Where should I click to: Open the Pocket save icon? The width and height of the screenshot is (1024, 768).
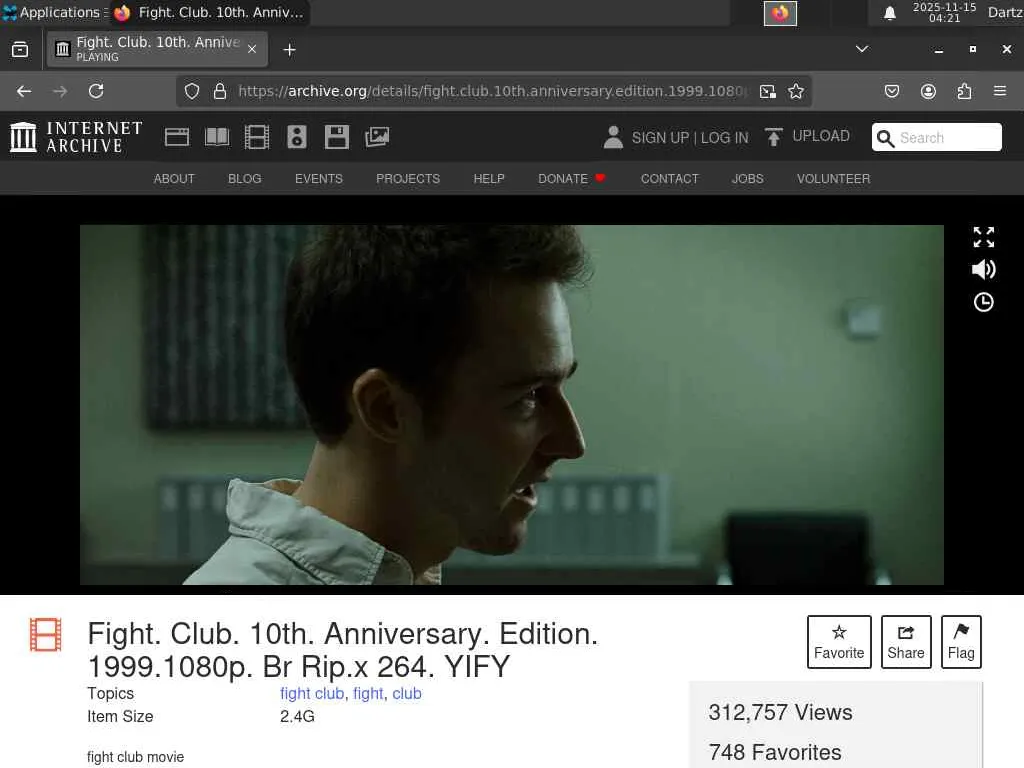pyautogui.click(x=892, y=91)
